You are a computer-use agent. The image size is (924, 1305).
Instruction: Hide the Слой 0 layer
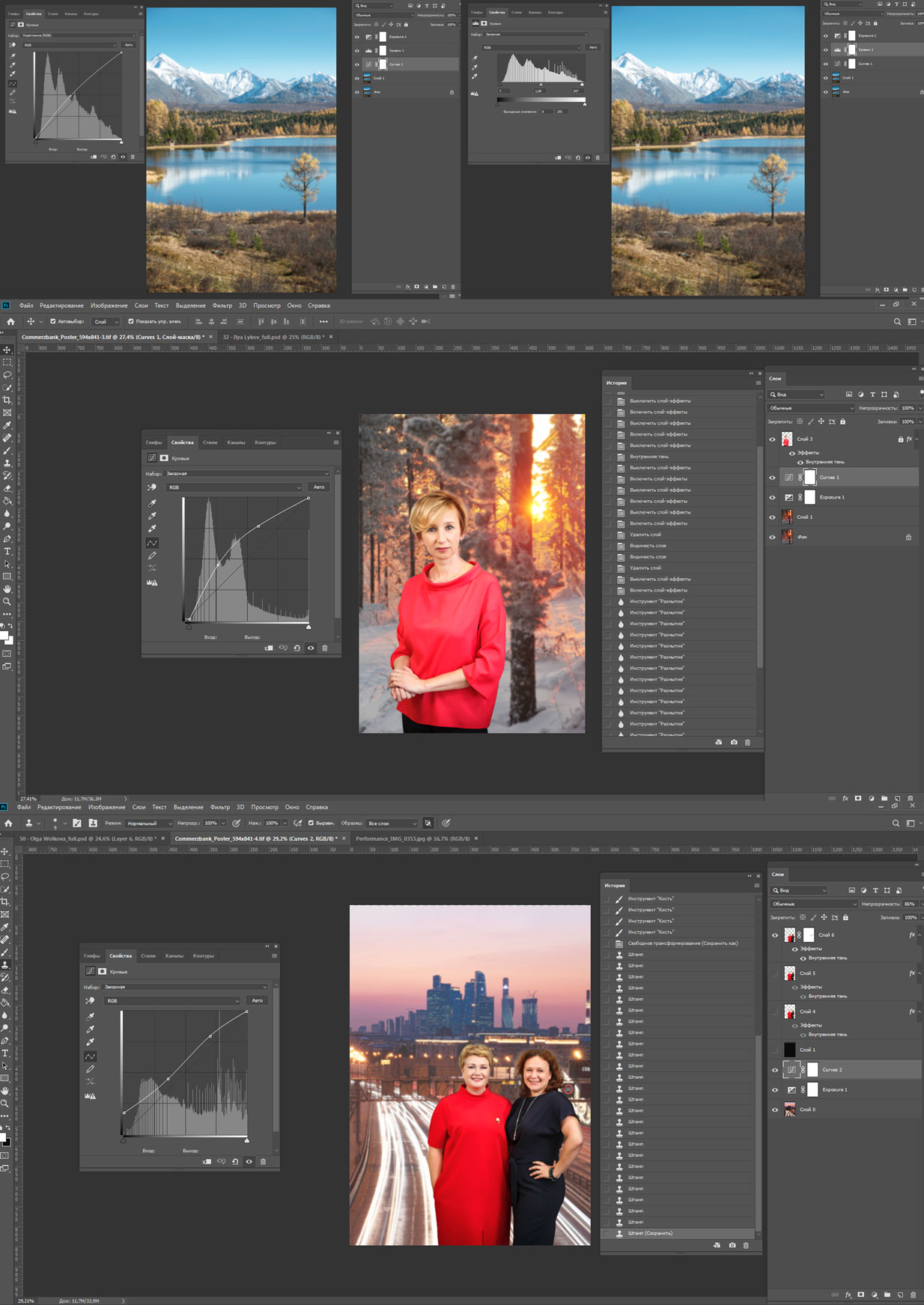click(775, 1110)
